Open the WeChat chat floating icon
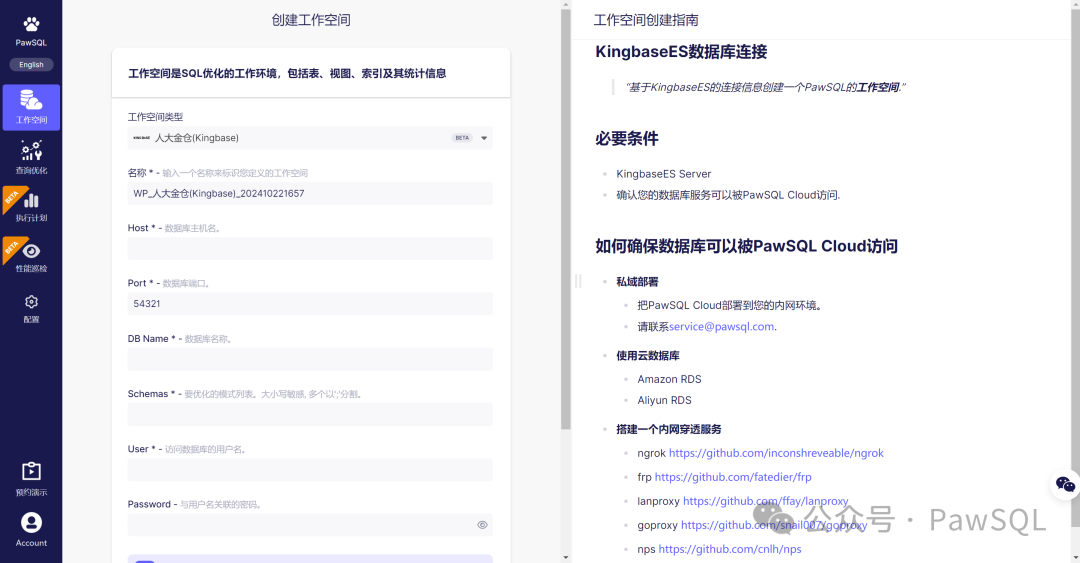The width and height of the screenshot is (1080, 563). pyautogui.click(x=1065, y=484)
